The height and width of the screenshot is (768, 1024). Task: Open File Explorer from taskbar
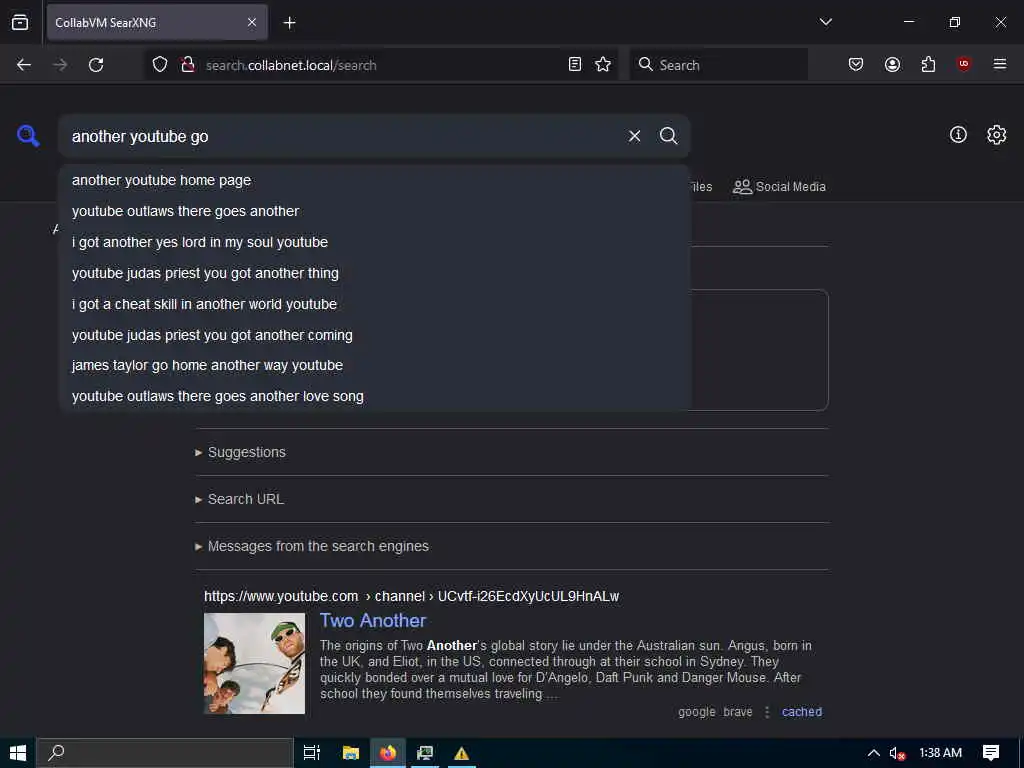click(x=351, y=753)
